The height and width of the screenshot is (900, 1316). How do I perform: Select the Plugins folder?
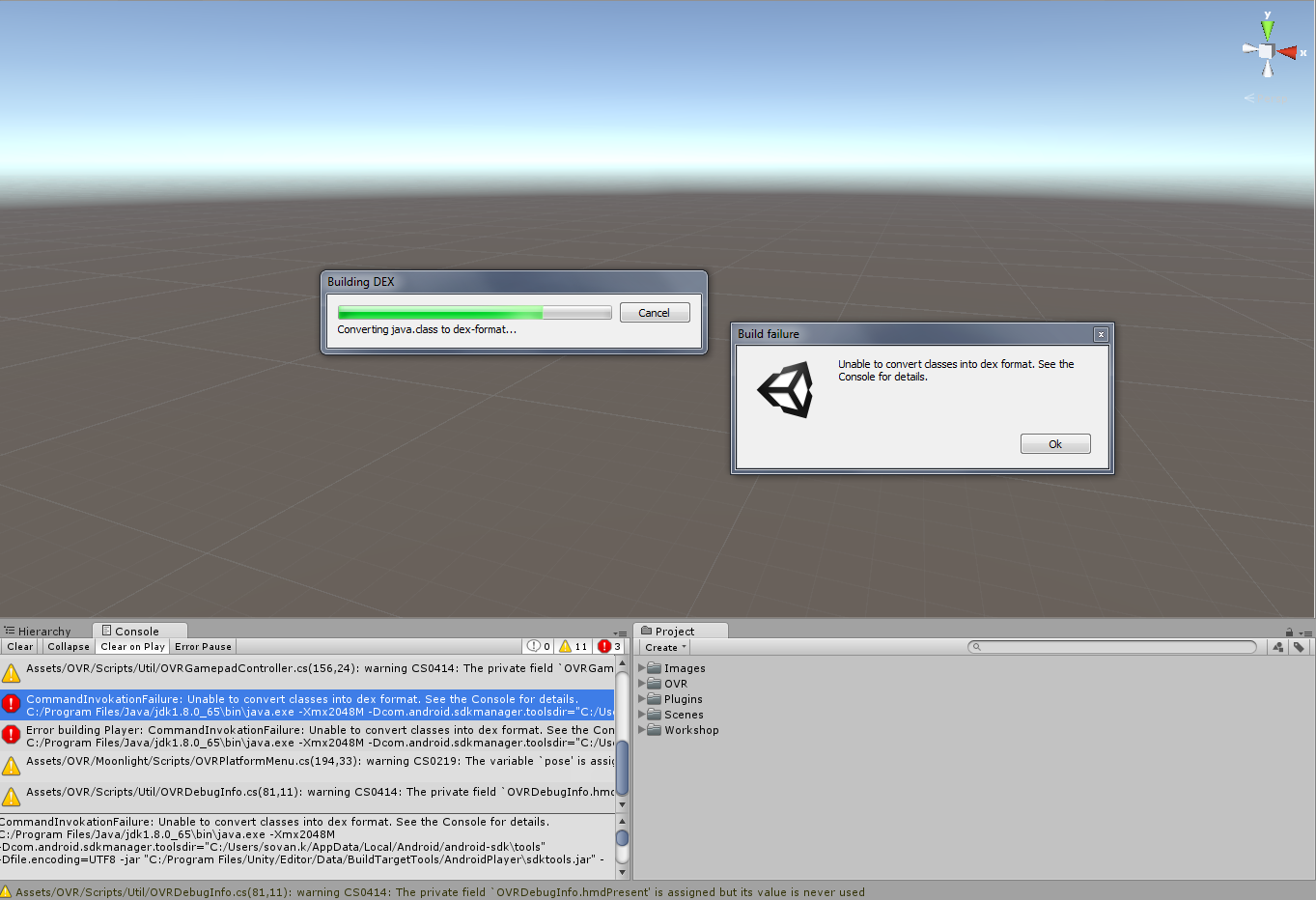[675, 699]
